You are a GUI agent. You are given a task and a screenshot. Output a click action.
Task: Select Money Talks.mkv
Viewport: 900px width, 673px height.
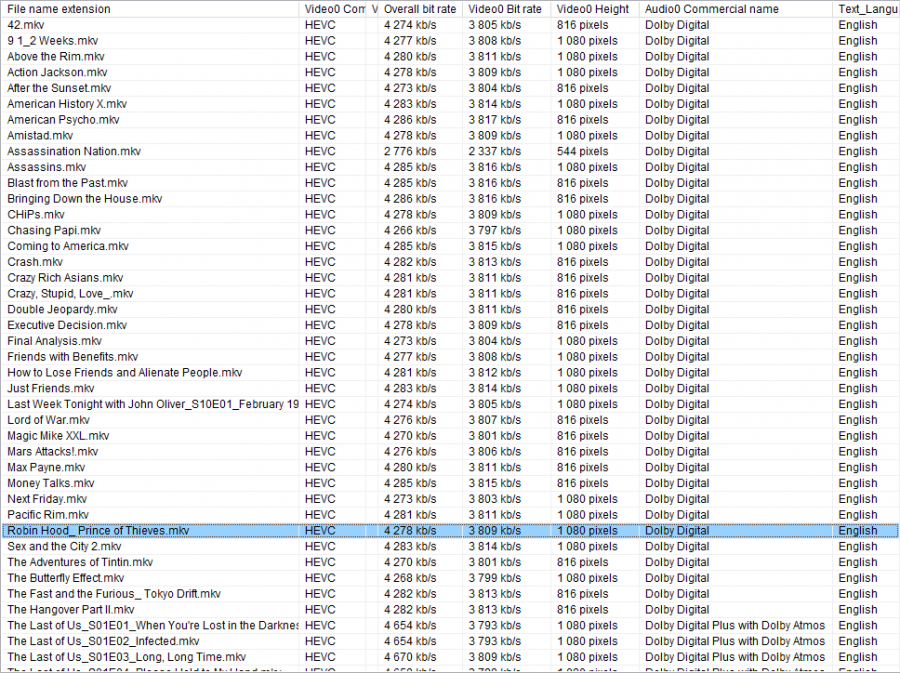coord(51,483)
